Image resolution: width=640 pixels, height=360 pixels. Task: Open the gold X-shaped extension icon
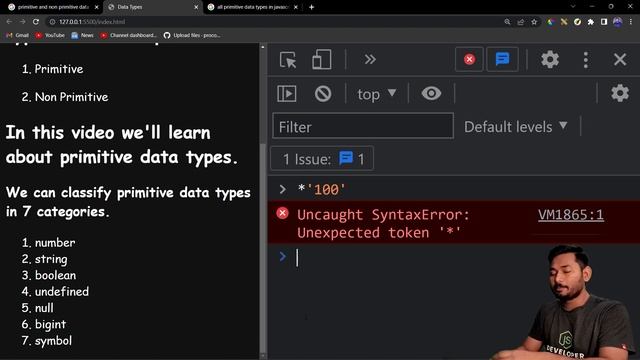click(x=564, y=22)
